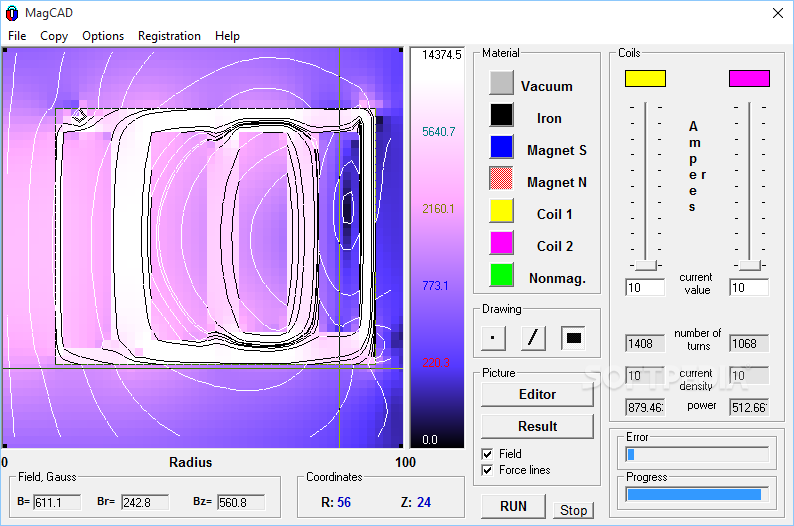Select the black Iron material swatch
Screen dimensions: 794x526
point(501,115)
